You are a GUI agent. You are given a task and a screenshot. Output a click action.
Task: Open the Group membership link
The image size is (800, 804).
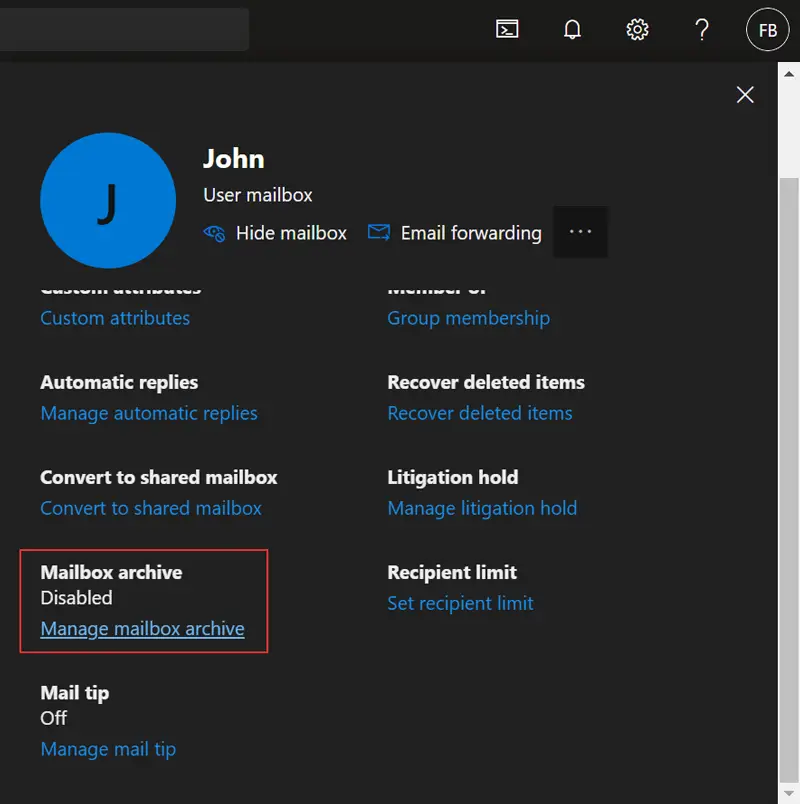(468, 318)
